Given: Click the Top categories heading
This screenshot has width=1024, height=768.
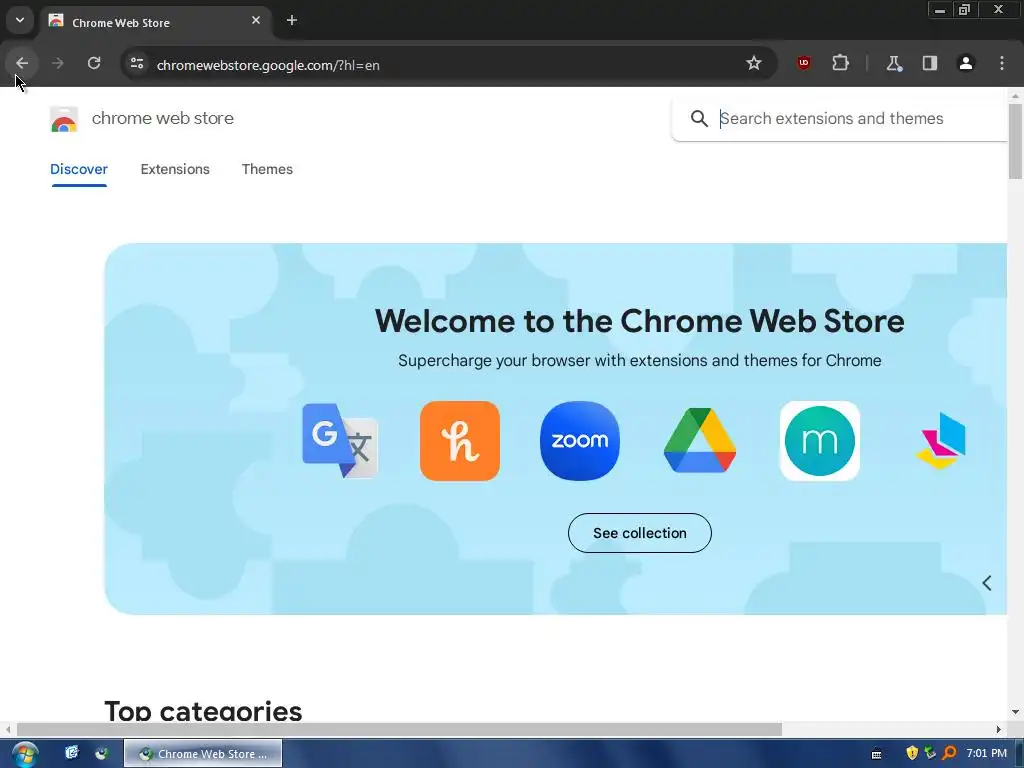Looking at the screenshot, I should [203, 711].
